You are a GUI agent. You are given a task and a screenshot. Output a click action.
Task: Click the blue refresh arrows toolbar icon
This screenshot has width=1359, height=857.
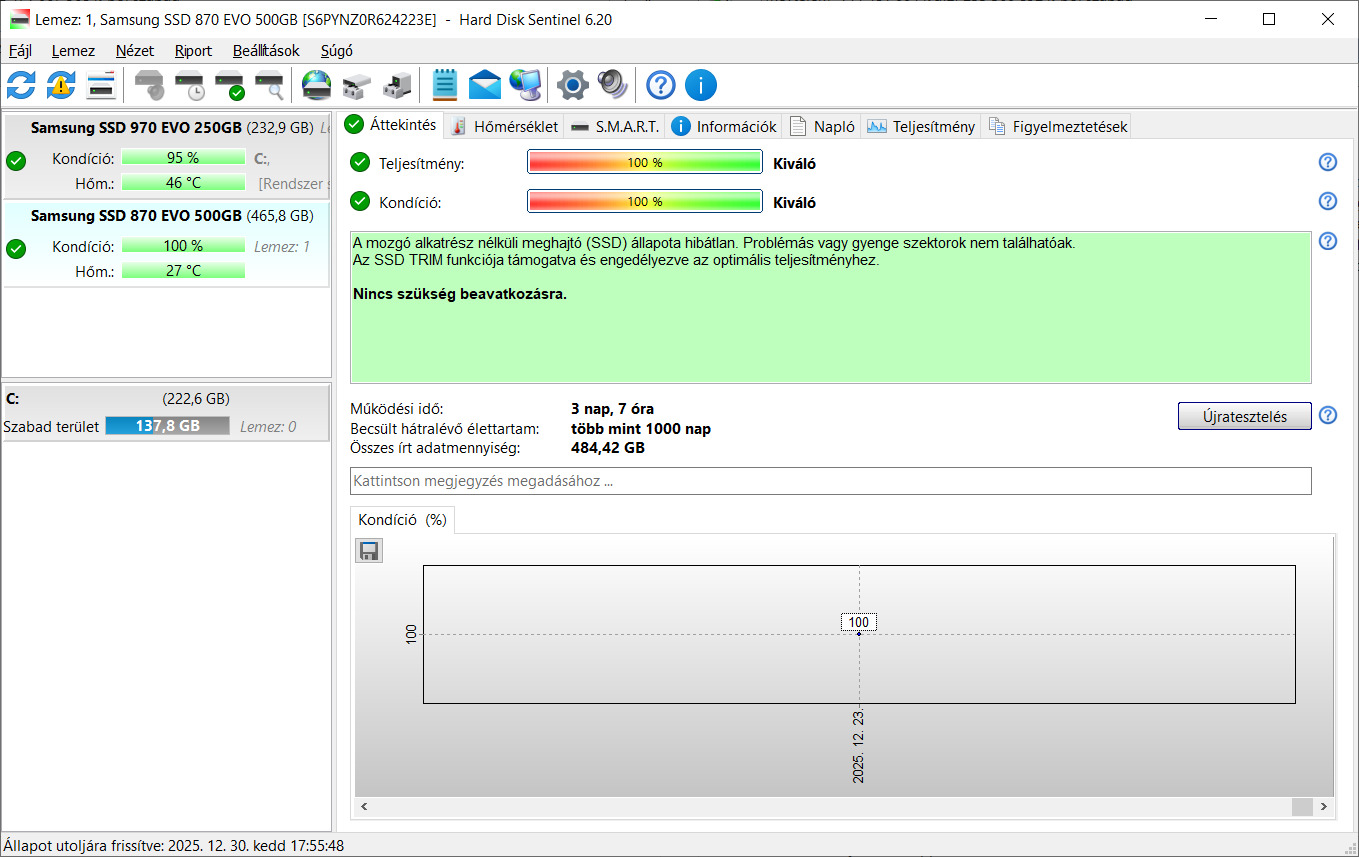(x=21, y=85)
